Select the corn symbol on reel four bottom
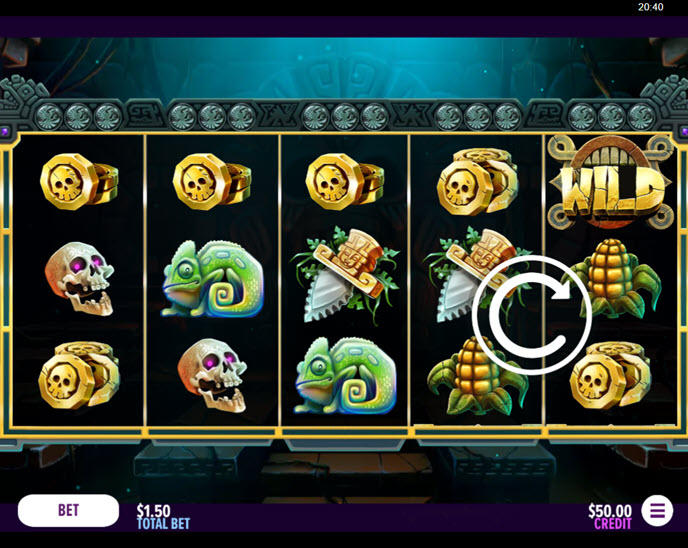Screen dimensions: 688x548 point(475,376)
